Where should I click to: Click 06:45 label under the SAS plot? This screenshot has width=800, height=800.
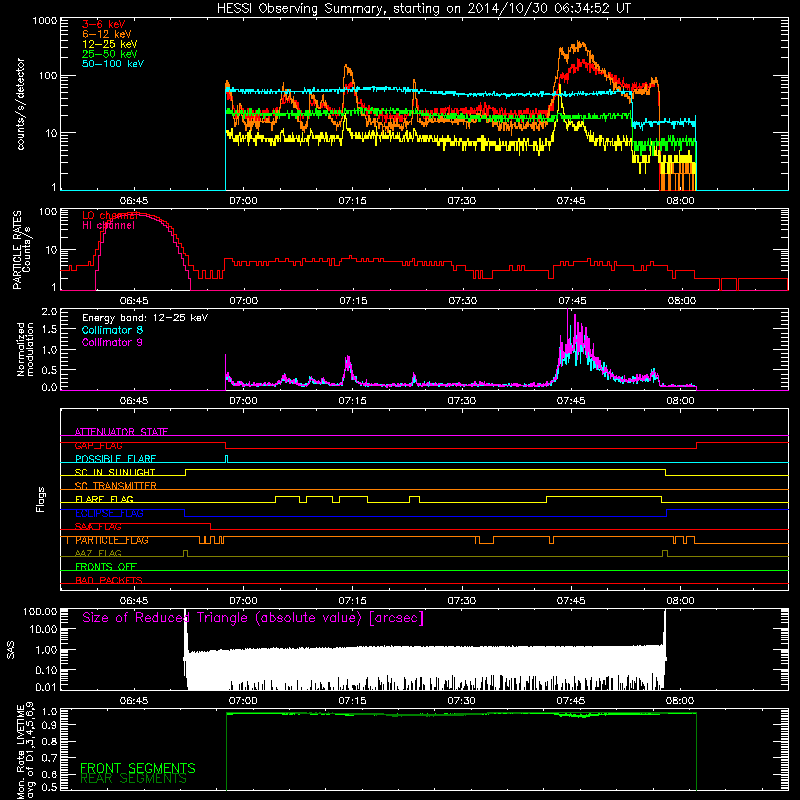click(134, 701)
